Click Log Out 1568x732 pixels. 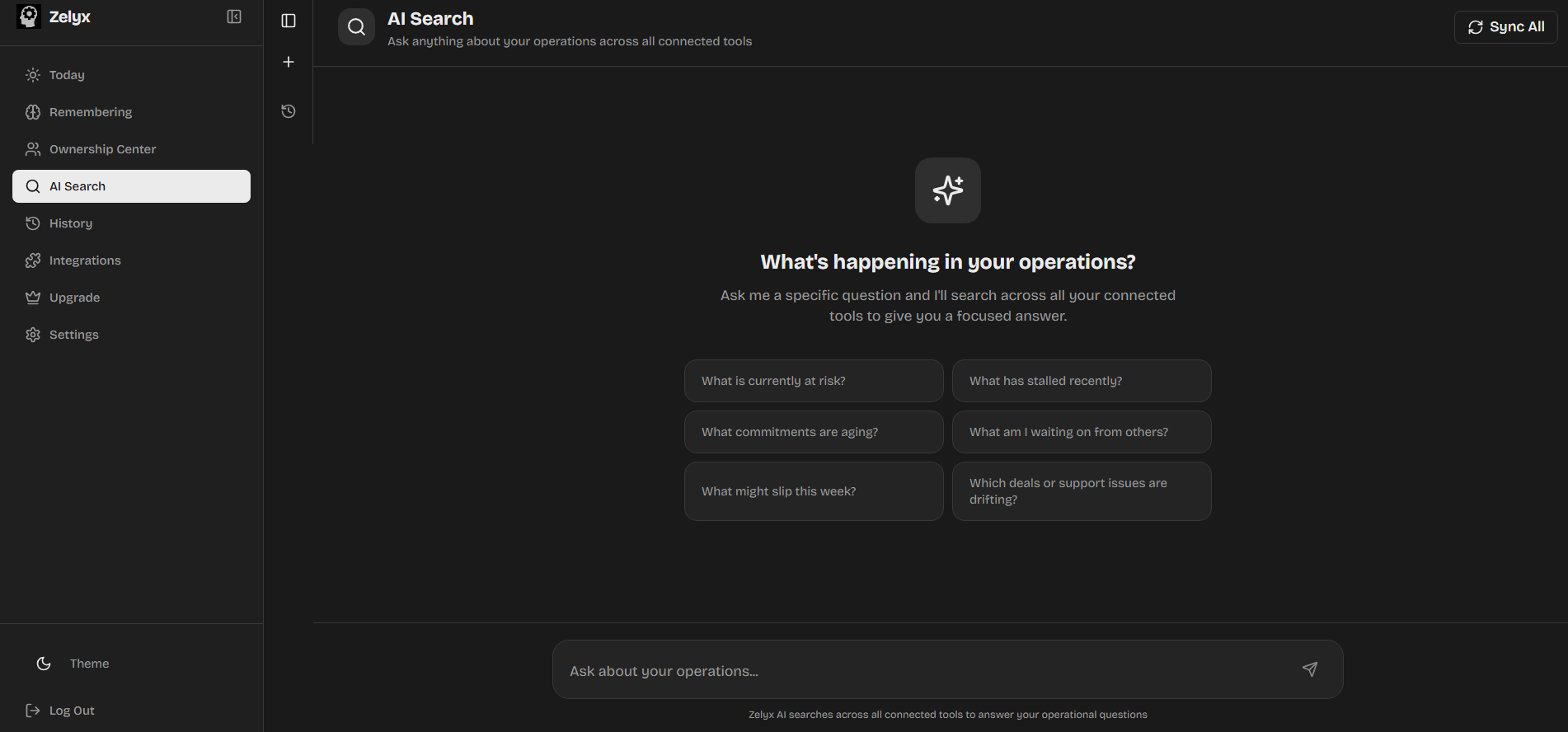(x=72, y=711)
